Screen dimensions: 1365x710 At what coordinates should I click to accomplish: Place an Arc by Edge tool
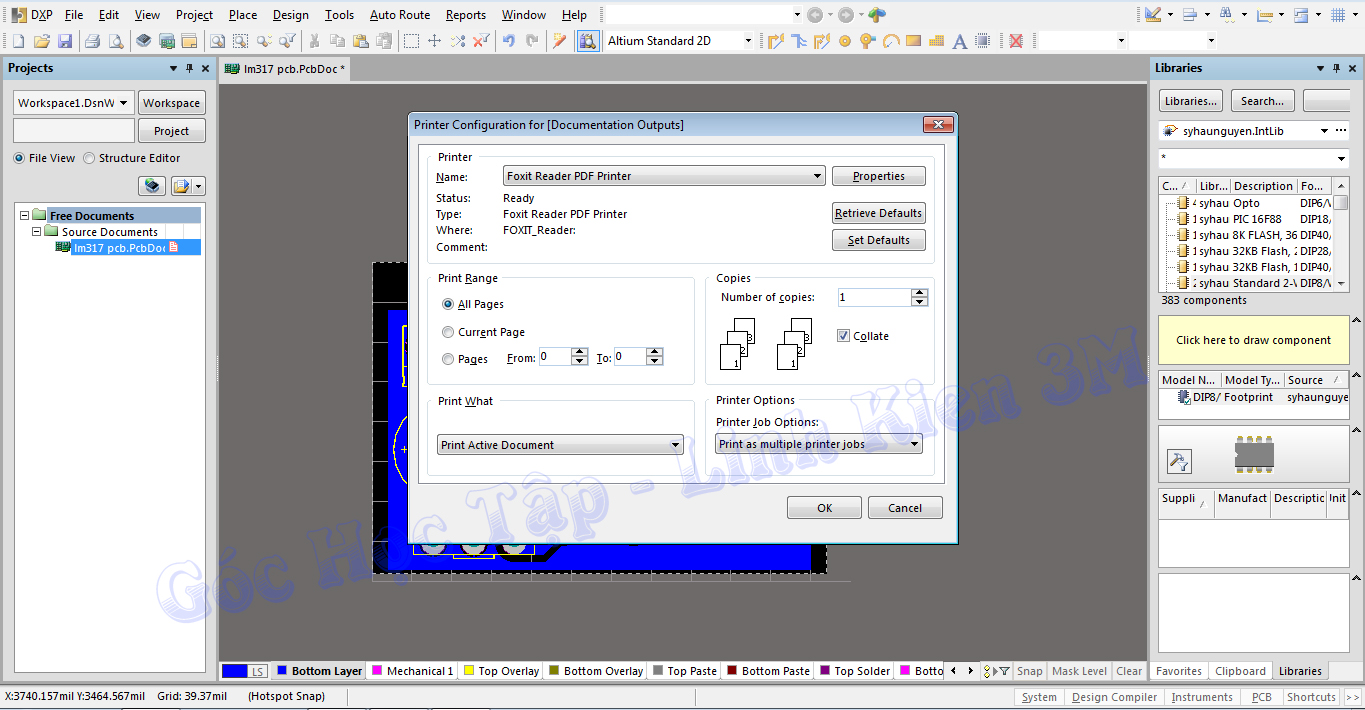pos(890,41)
